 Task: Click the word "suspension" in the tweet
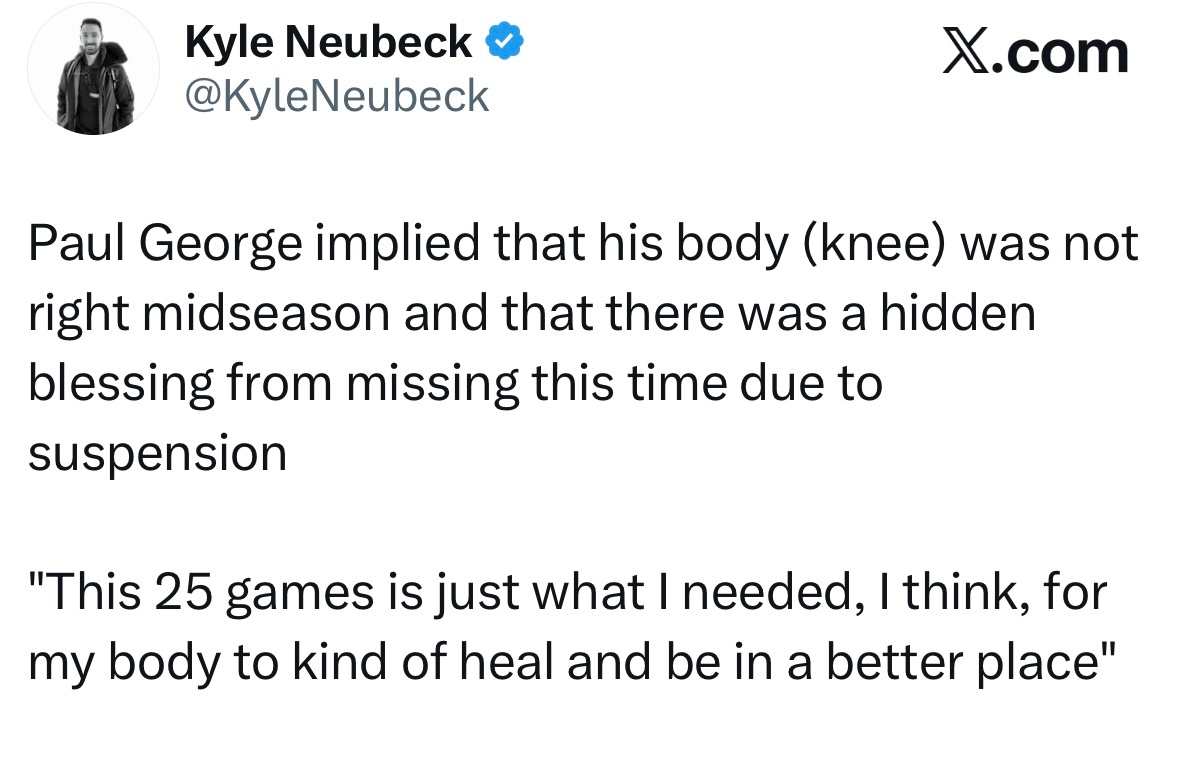click(157, 453)
